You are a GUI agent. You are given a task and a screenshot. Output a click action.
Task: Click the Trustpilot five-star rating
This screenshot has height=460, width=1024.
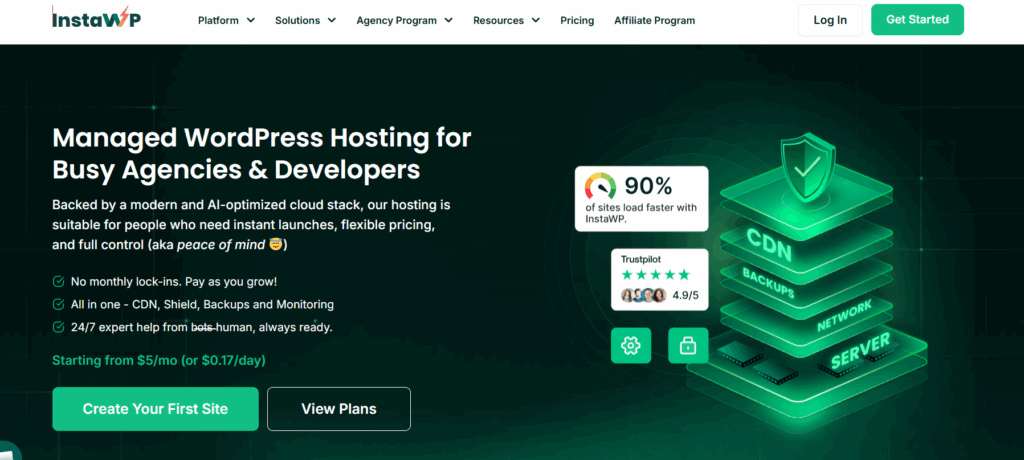click(655, 274)
